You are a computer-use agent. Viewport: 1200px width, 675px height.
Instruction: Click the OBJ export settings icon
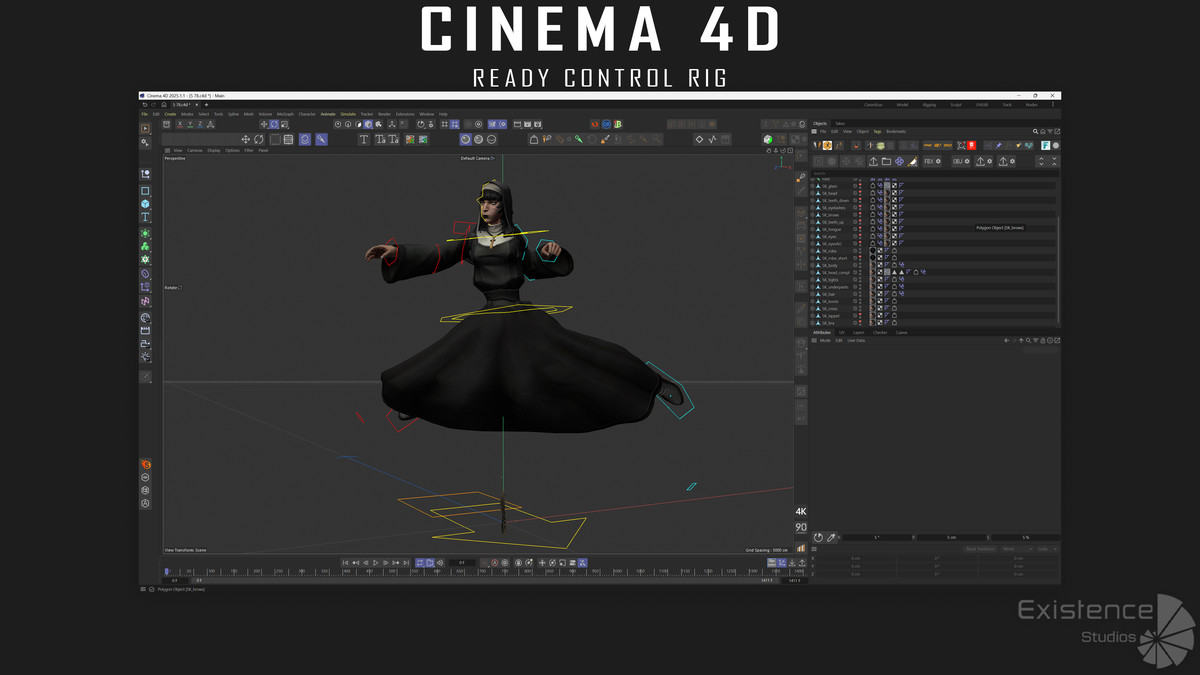point(961,161)
